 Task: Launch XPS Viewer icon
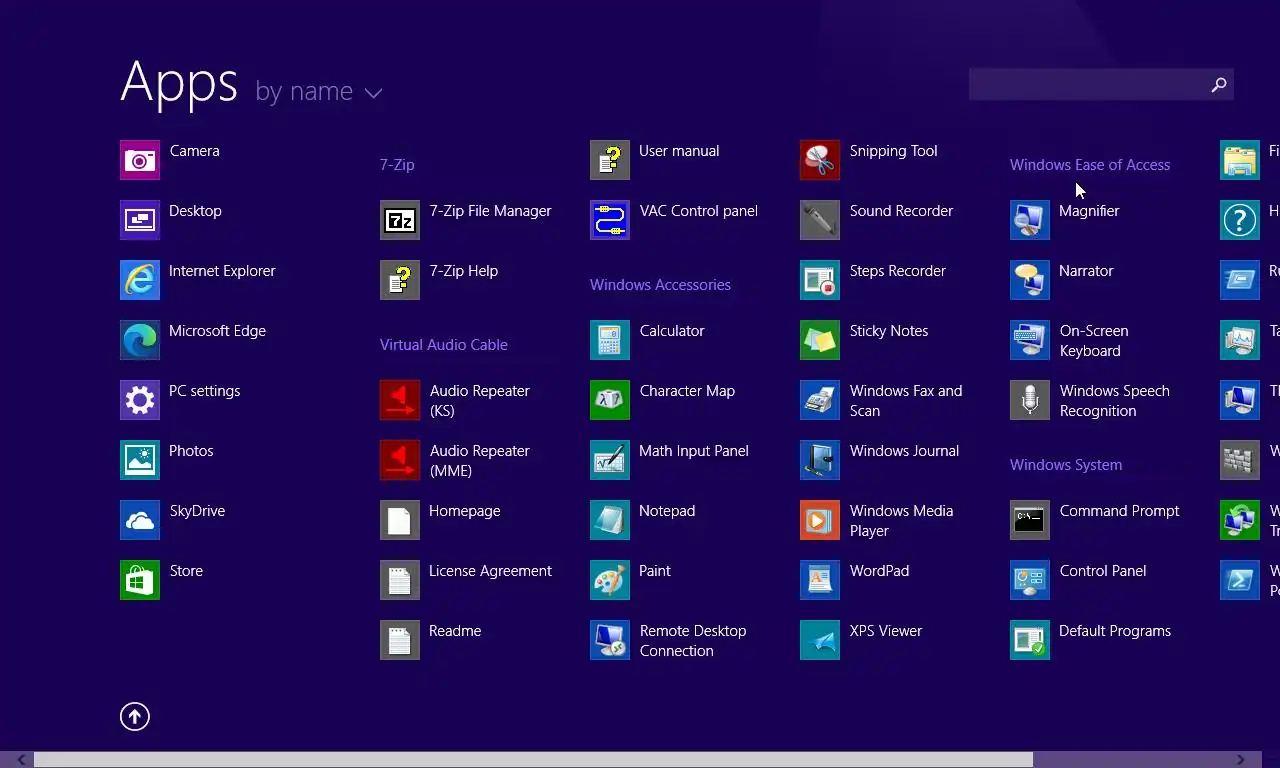point(820,640)
